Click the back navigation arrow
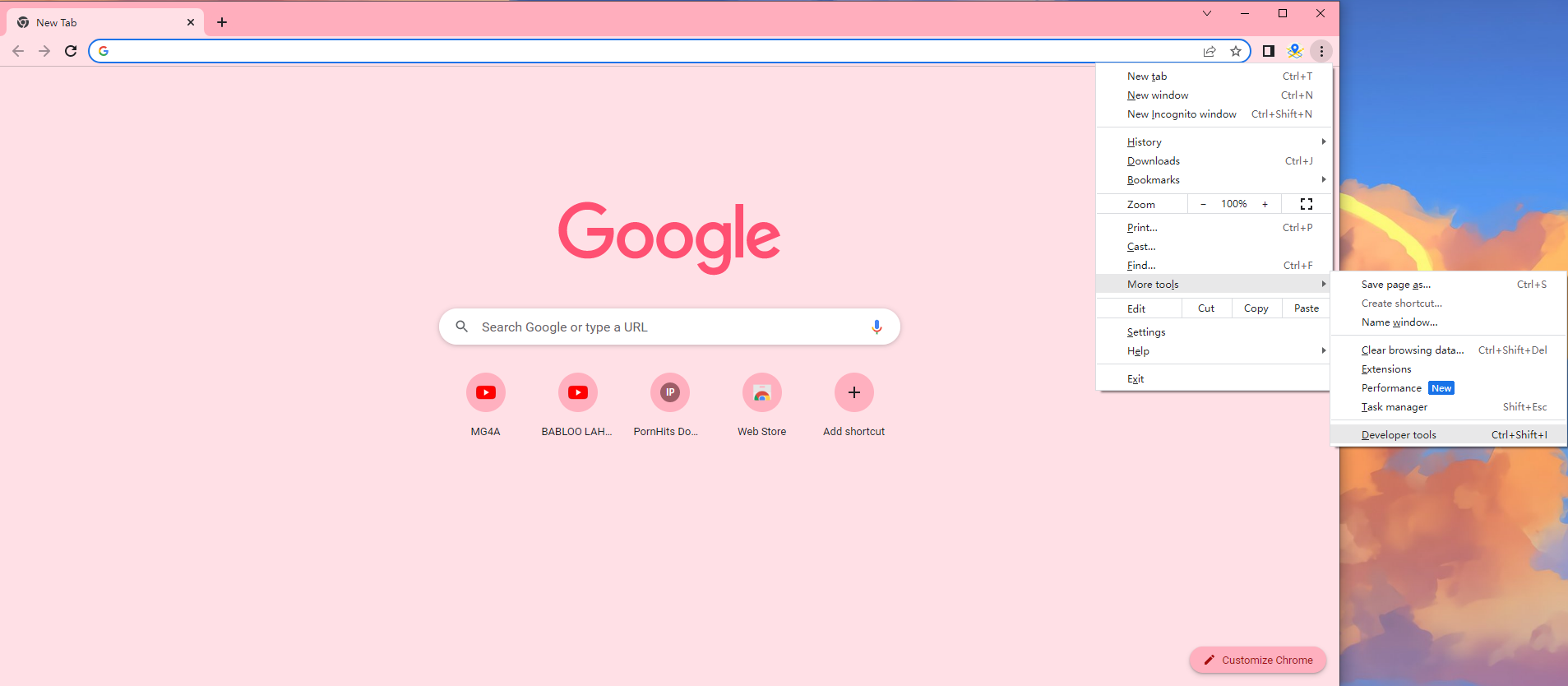Viewport: 1568px width, 686px height. click(18, 51)
